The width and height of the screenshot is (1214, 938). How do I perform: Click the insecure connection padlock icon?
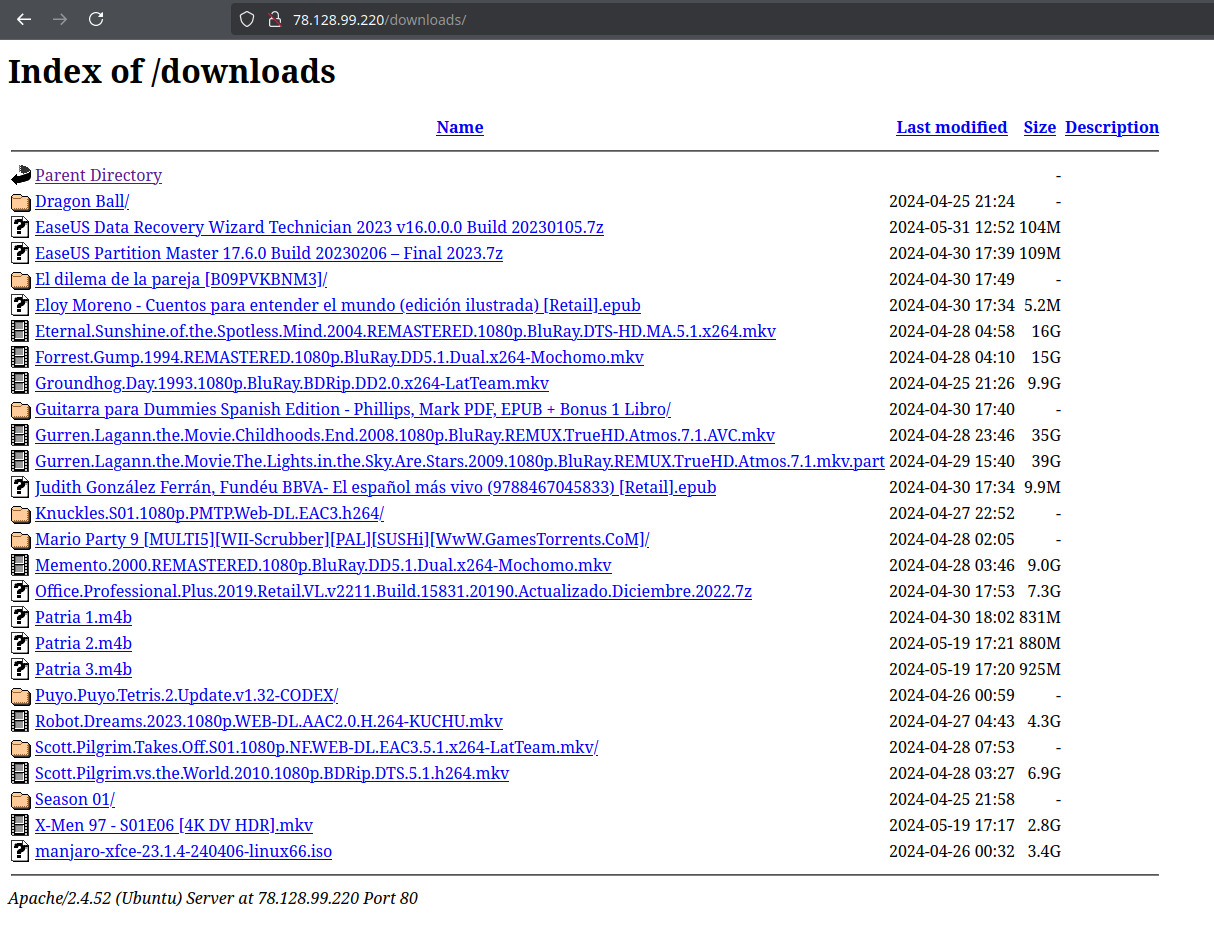273,19
